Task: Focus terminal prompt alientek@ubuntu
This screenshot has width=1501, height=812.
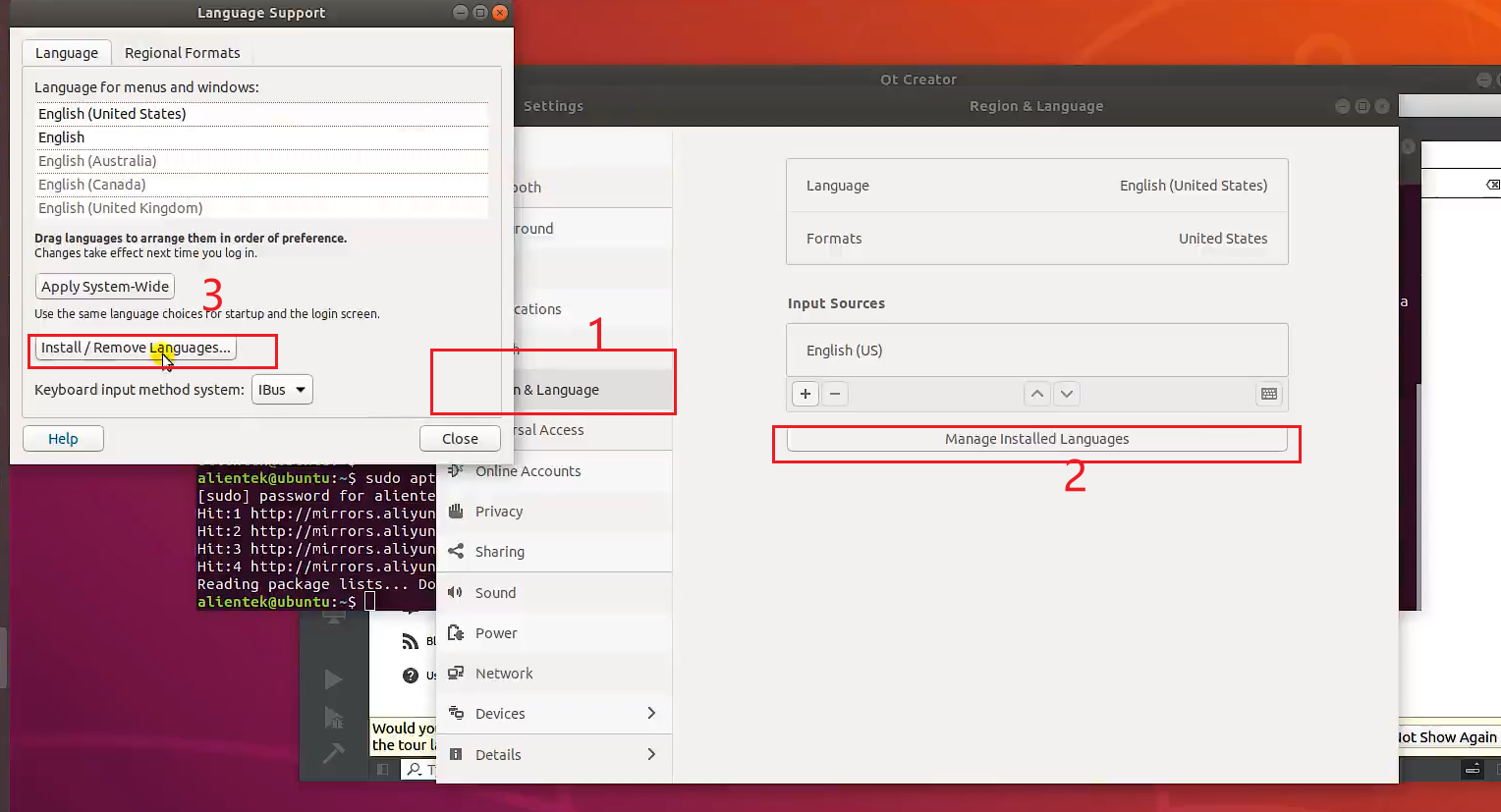Action: click(277, 602)
